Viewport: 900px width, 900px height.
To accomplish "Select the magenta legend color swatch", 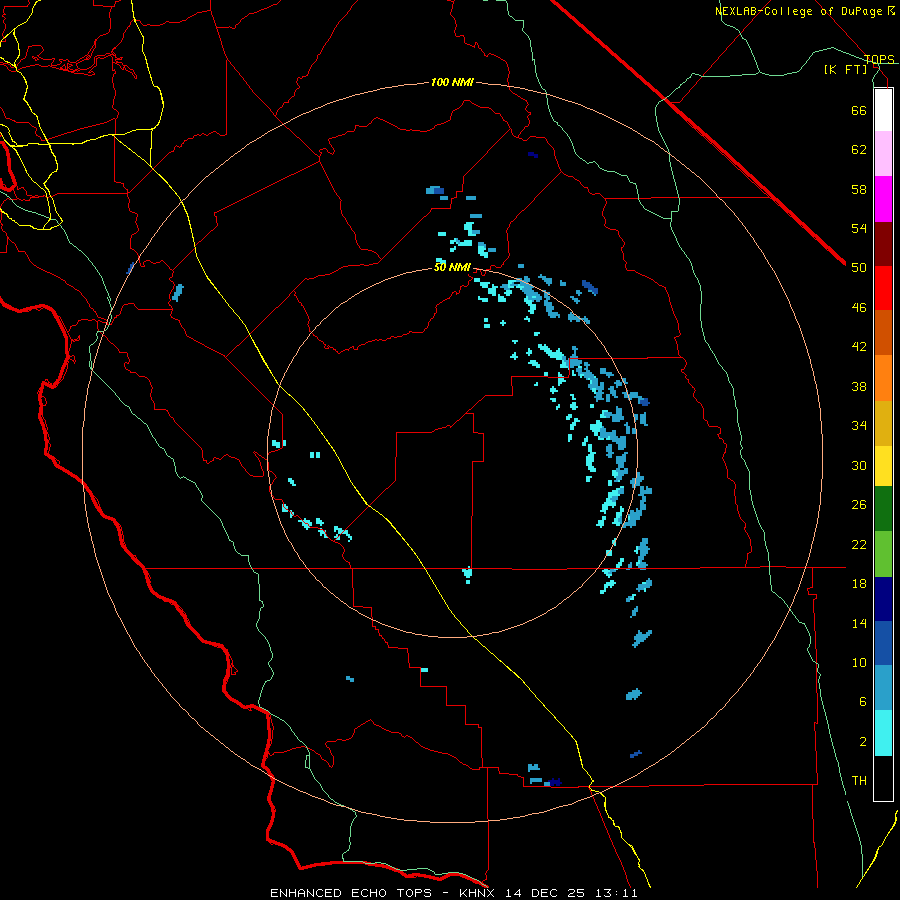I will click(883, 199).
